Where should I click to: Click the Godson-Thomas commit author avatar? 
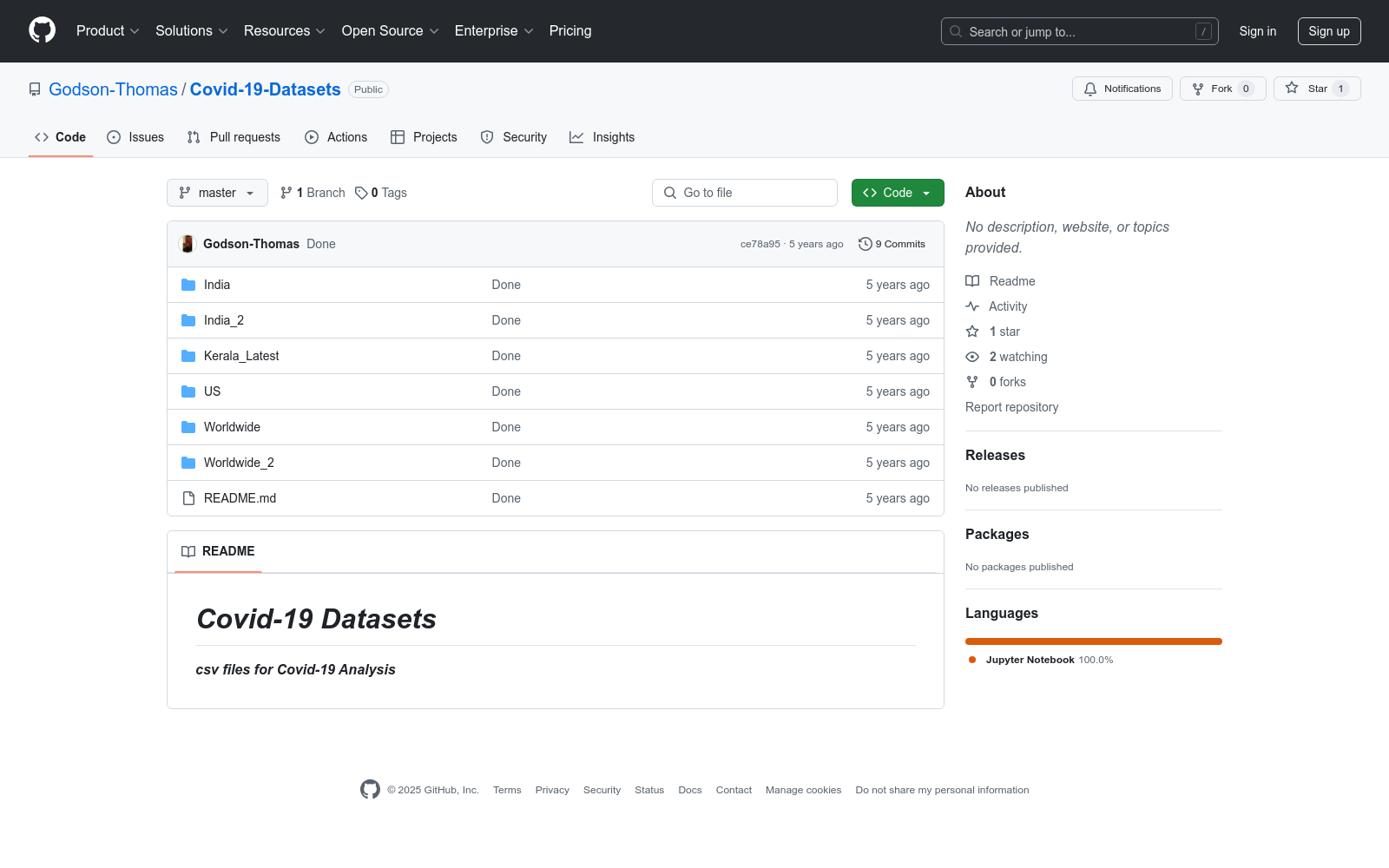pos(188,244)
